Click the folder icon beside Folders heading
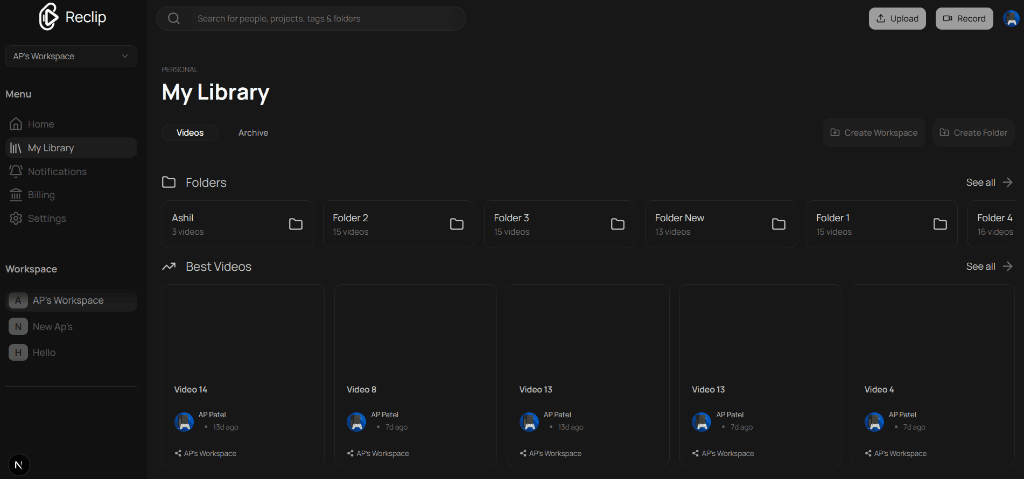Image resolution: width=1024 pixels, height=479 pixels. coord(169,182)
